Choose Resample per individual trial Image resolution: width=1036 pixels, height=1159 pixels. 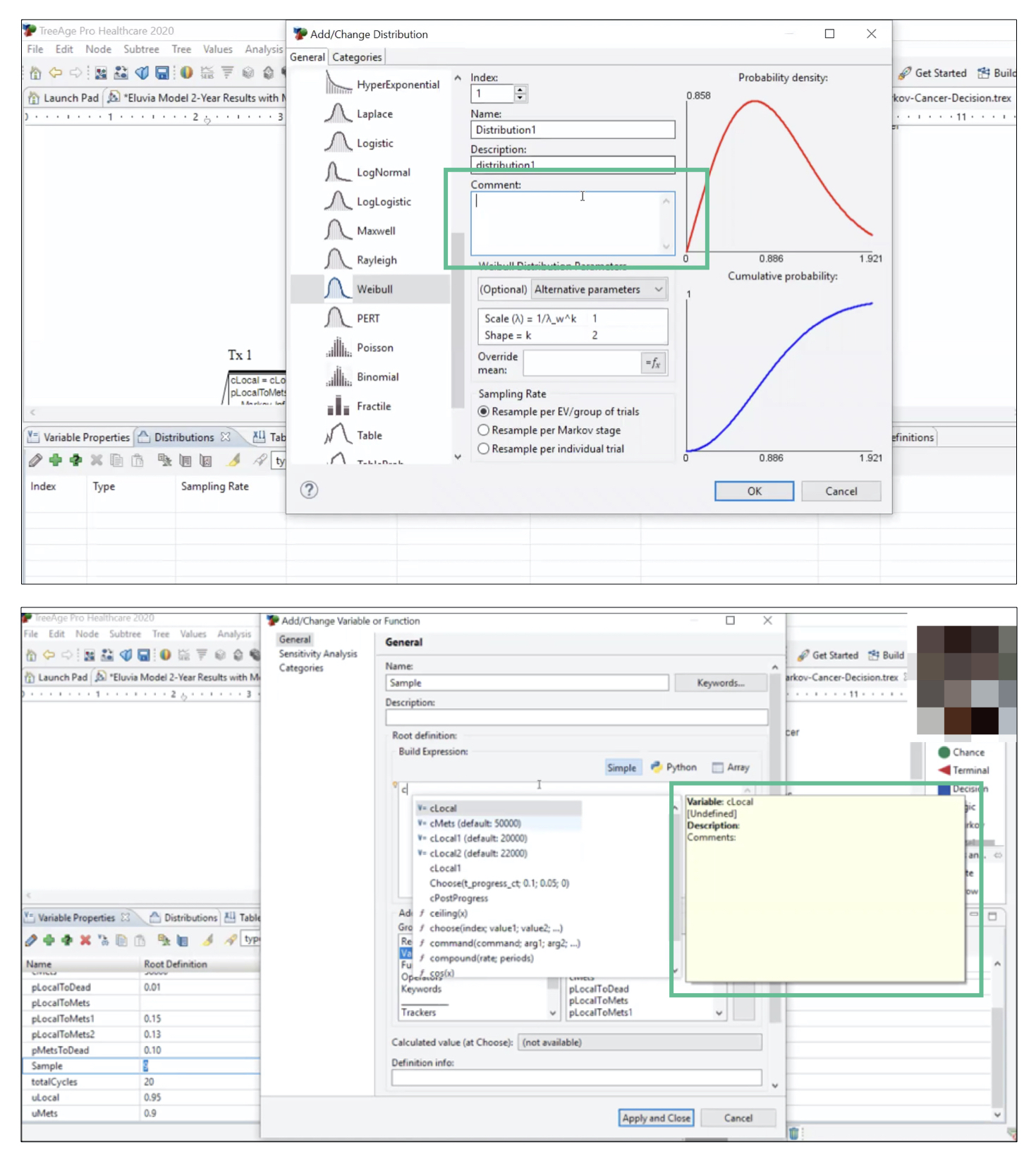[x=484, y=449]
